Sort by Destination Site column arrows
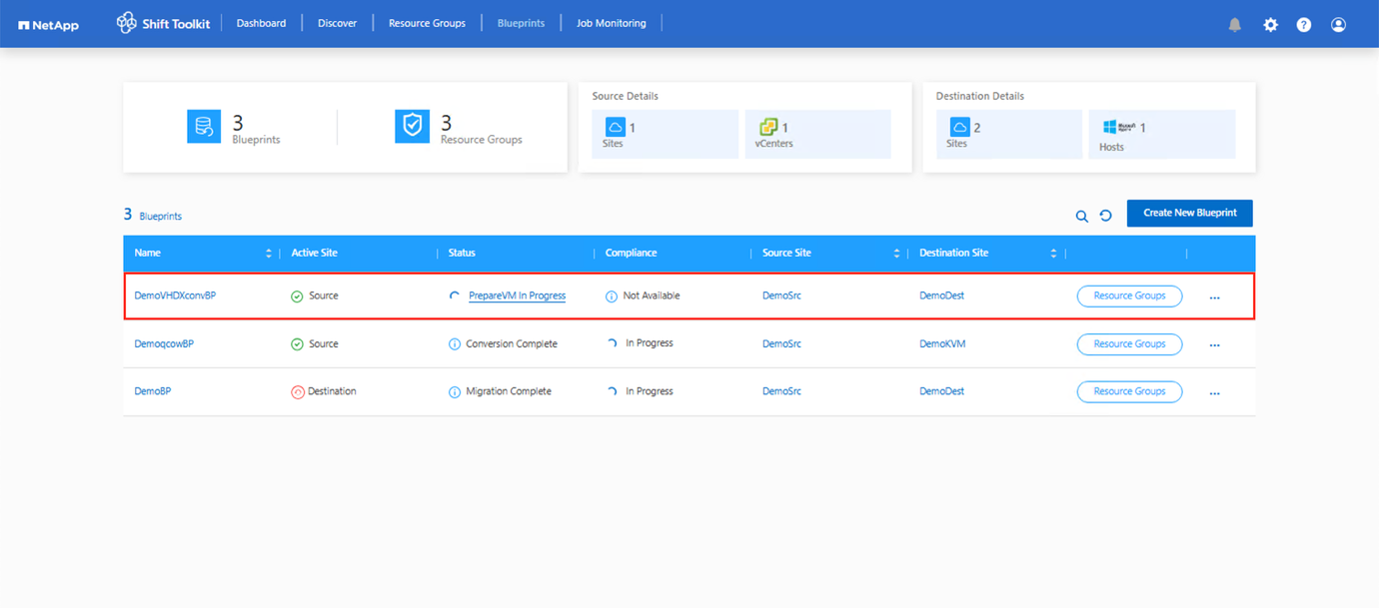Image resolution: width=1384 pixels, height=611 pixels. [1053, 254]
